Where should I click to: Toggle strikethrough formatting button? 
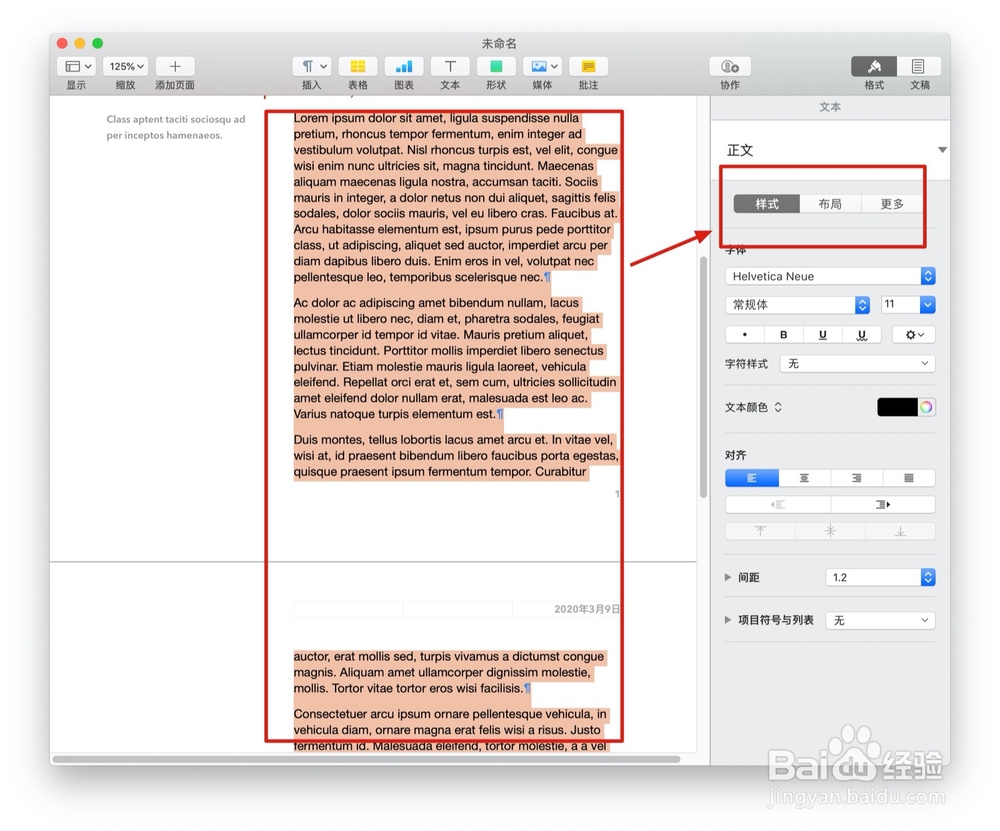862,335
